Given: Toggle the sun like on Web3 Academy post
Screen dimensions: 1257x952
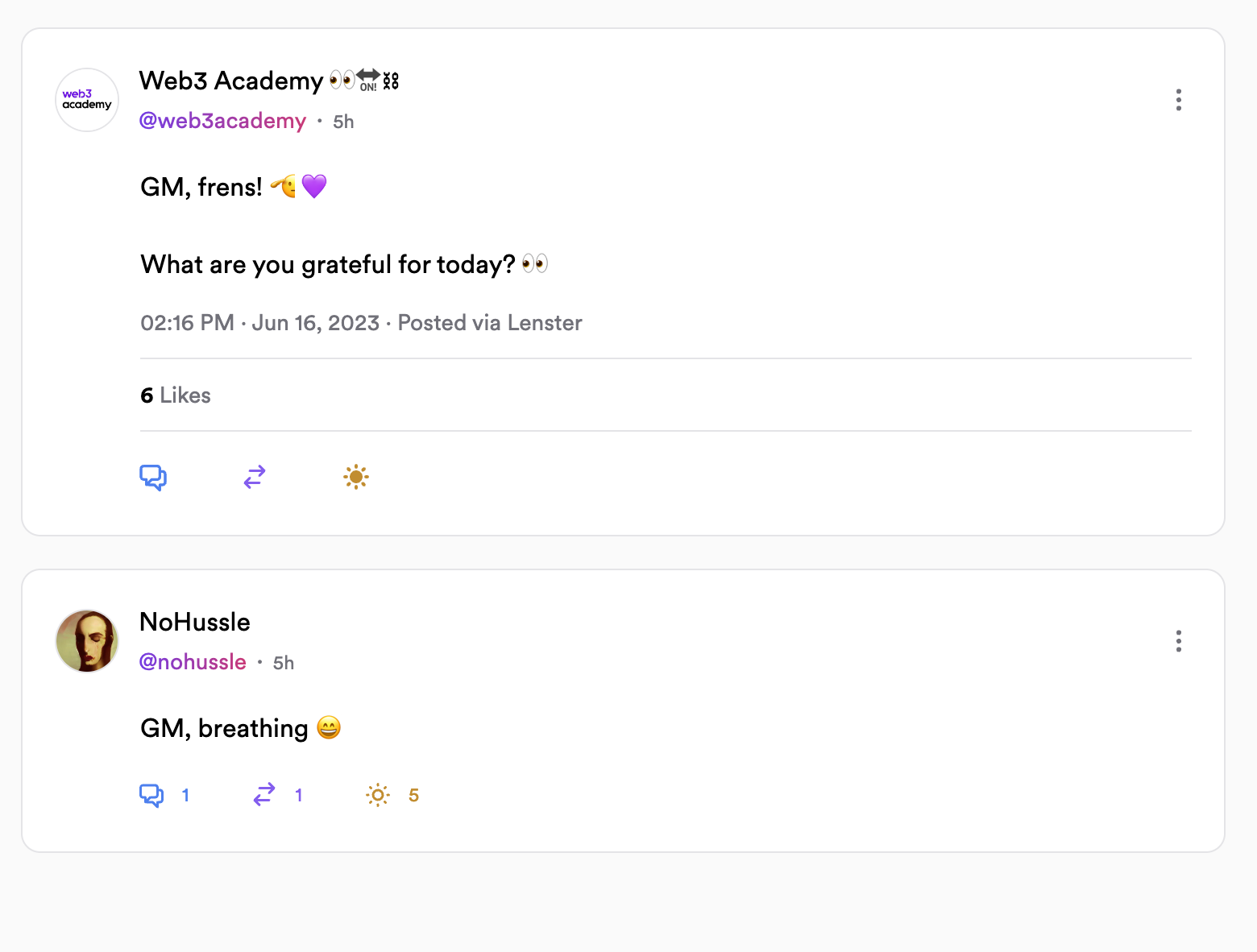Looking at the screenshot, I should pos(356,478).
